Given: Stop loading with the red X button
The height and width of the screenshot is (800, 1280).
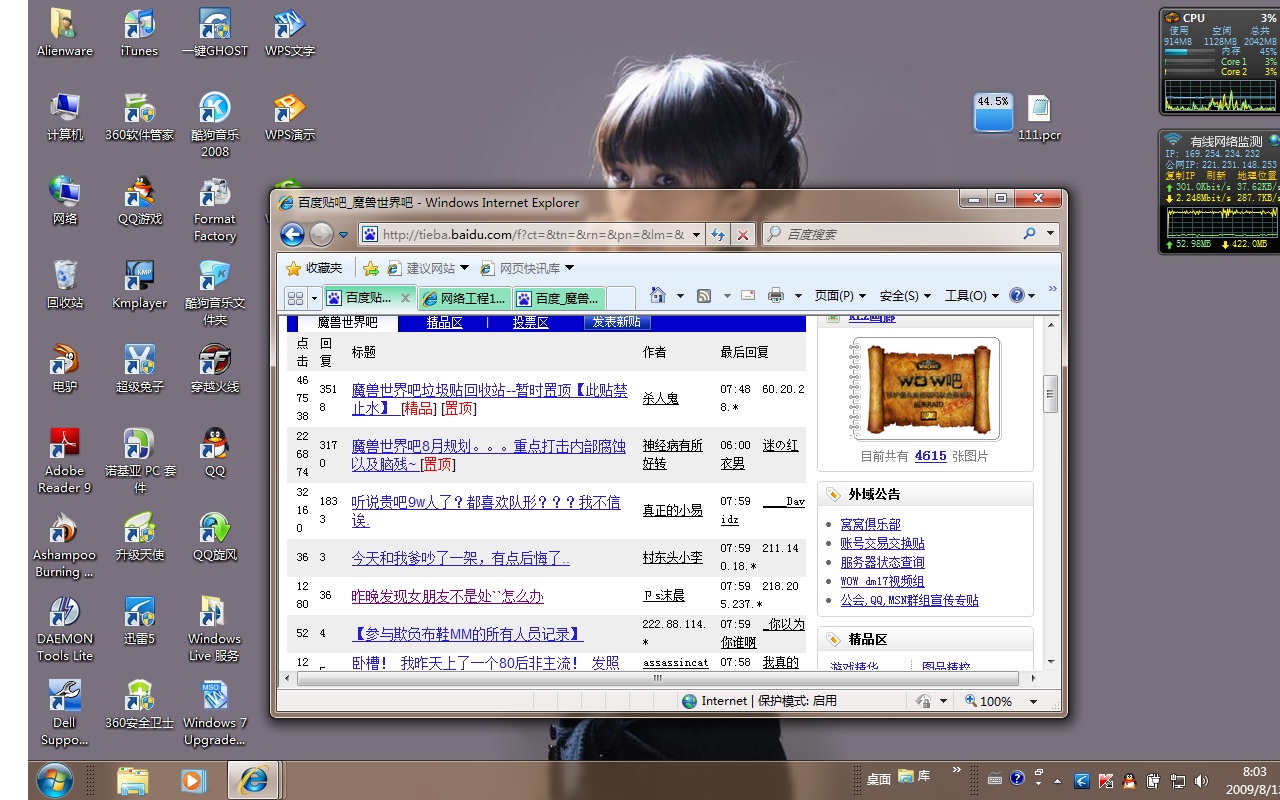Looking at the screenshot, I should 743,234.
